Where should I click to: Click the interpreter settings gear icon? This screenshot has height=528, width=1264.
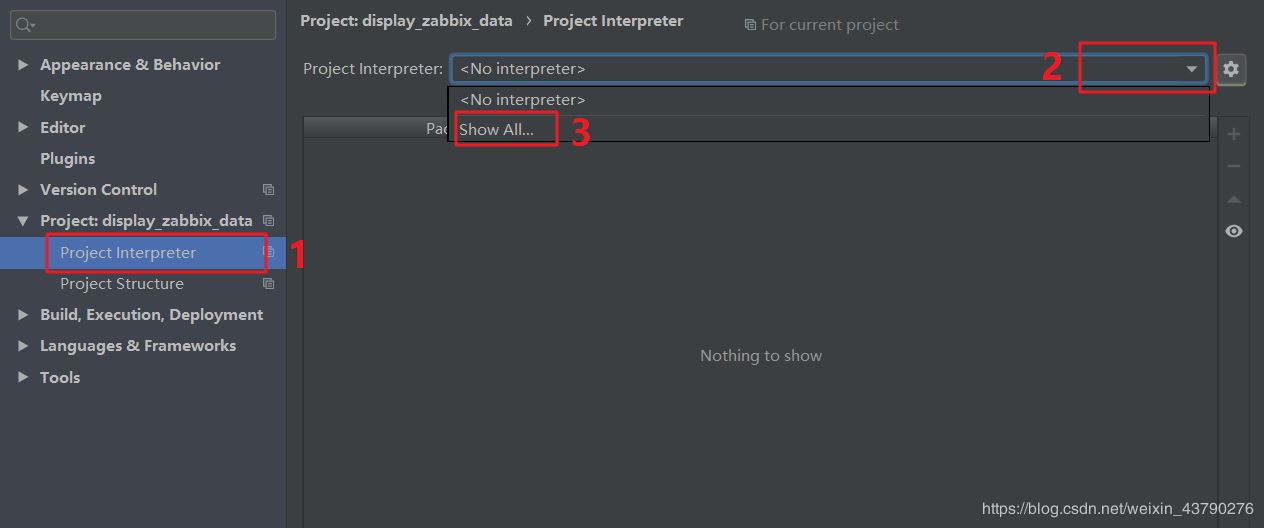[1231, 69]
